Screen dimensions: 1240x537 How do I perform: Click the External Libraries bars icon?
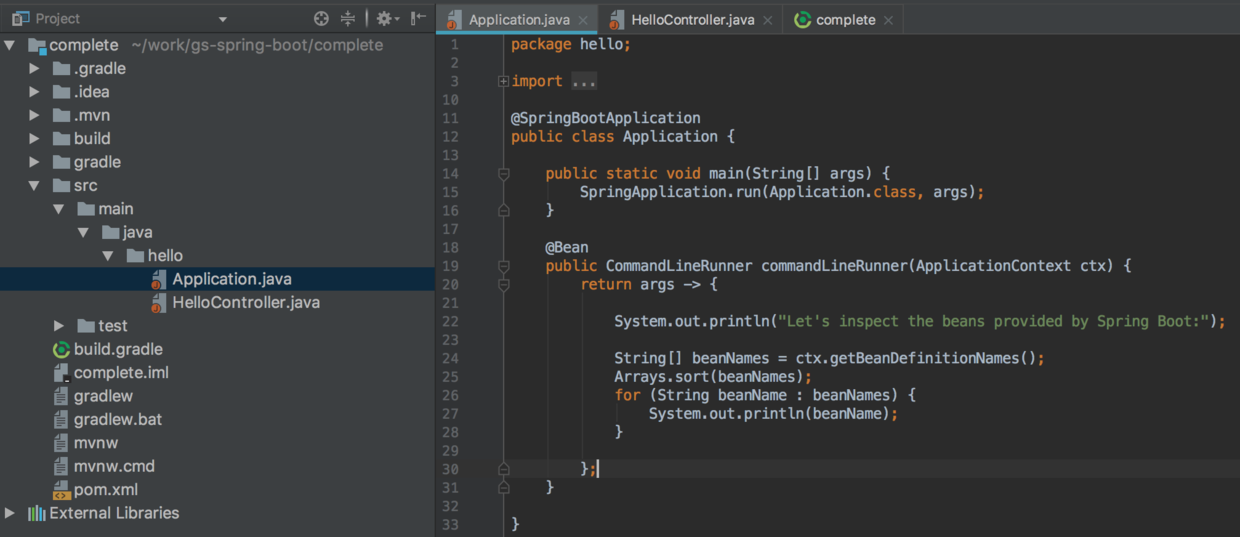[37, 513]
